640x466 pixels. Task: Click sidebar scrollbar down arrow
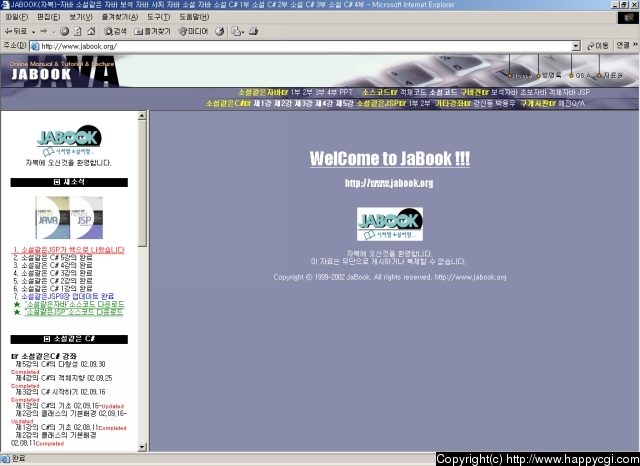(142, 447)
